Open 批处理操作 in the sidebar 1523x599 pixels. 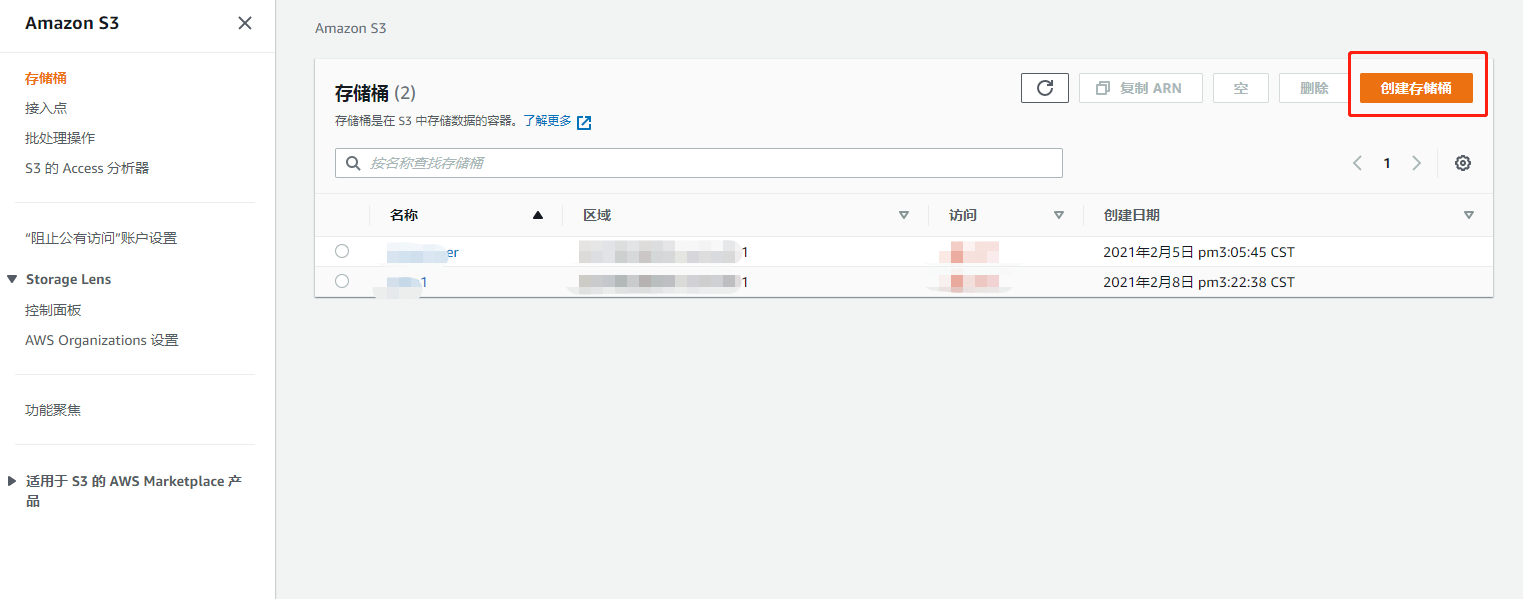pyautogui.click(x=60, y=138)
